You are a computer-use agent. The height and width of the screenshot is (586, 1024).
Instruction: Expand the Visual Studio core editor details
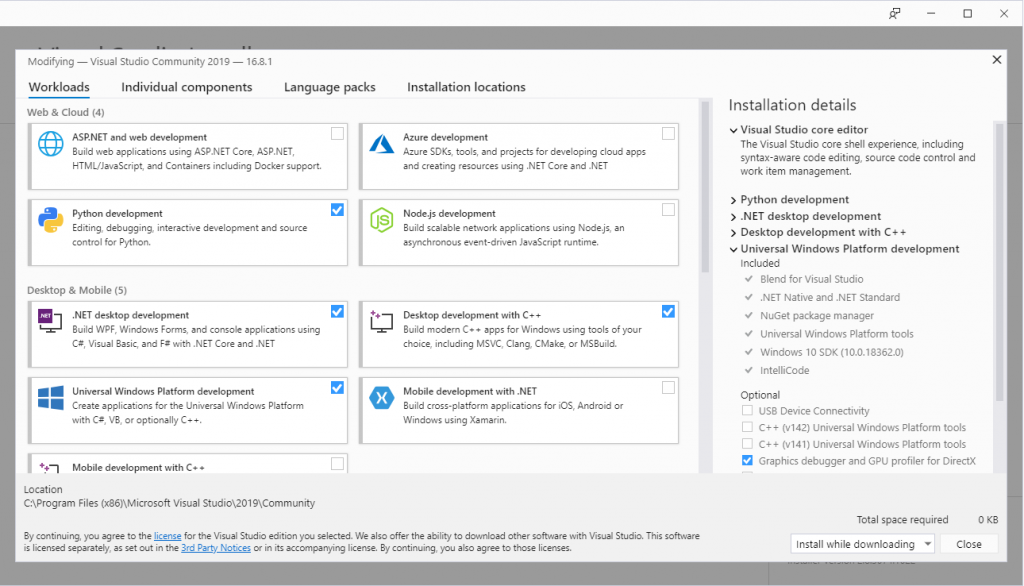(733, 129)
